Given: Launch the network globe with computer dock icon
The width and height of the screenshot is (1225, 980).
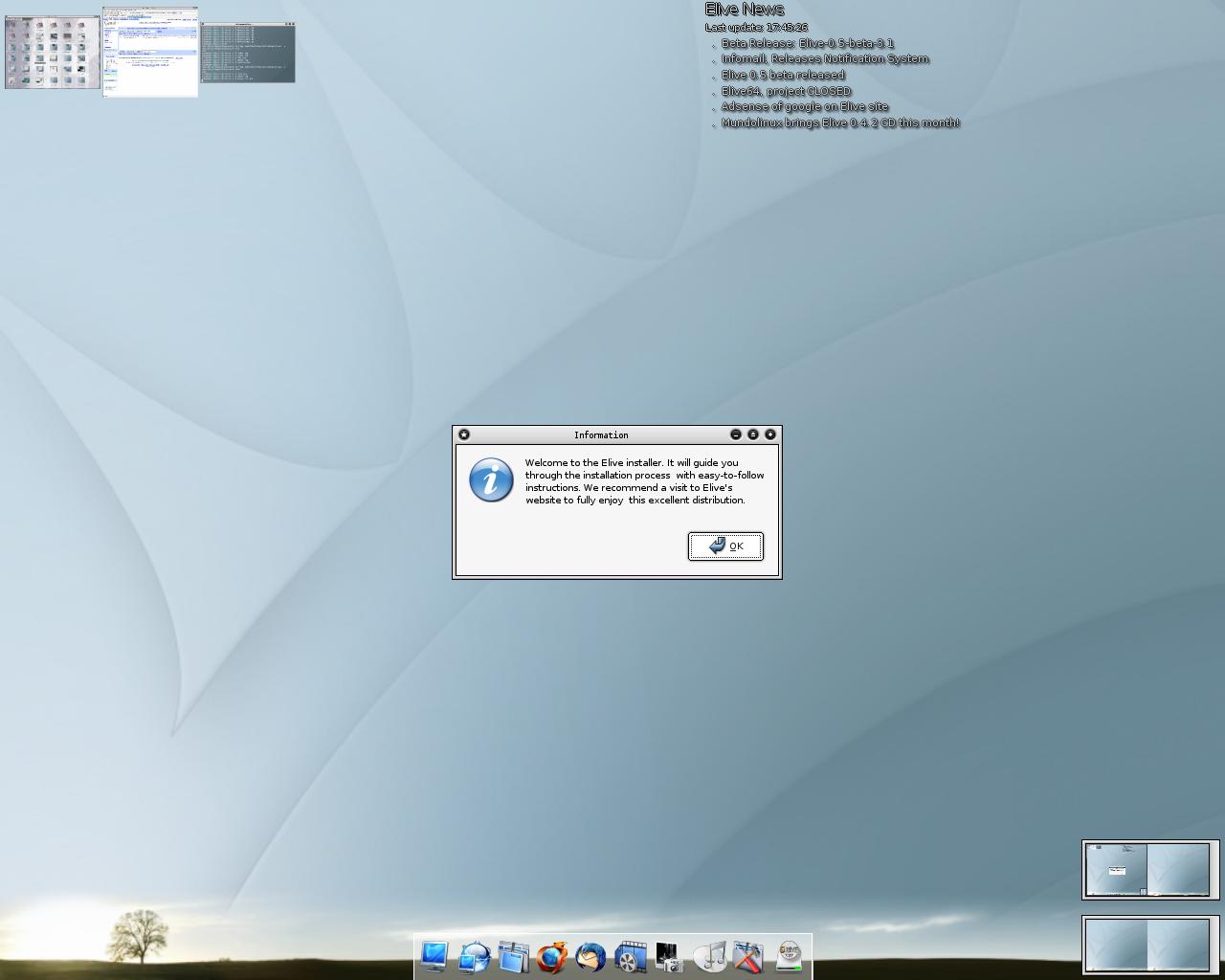Looking at the screenshot, I should point(474,956).
